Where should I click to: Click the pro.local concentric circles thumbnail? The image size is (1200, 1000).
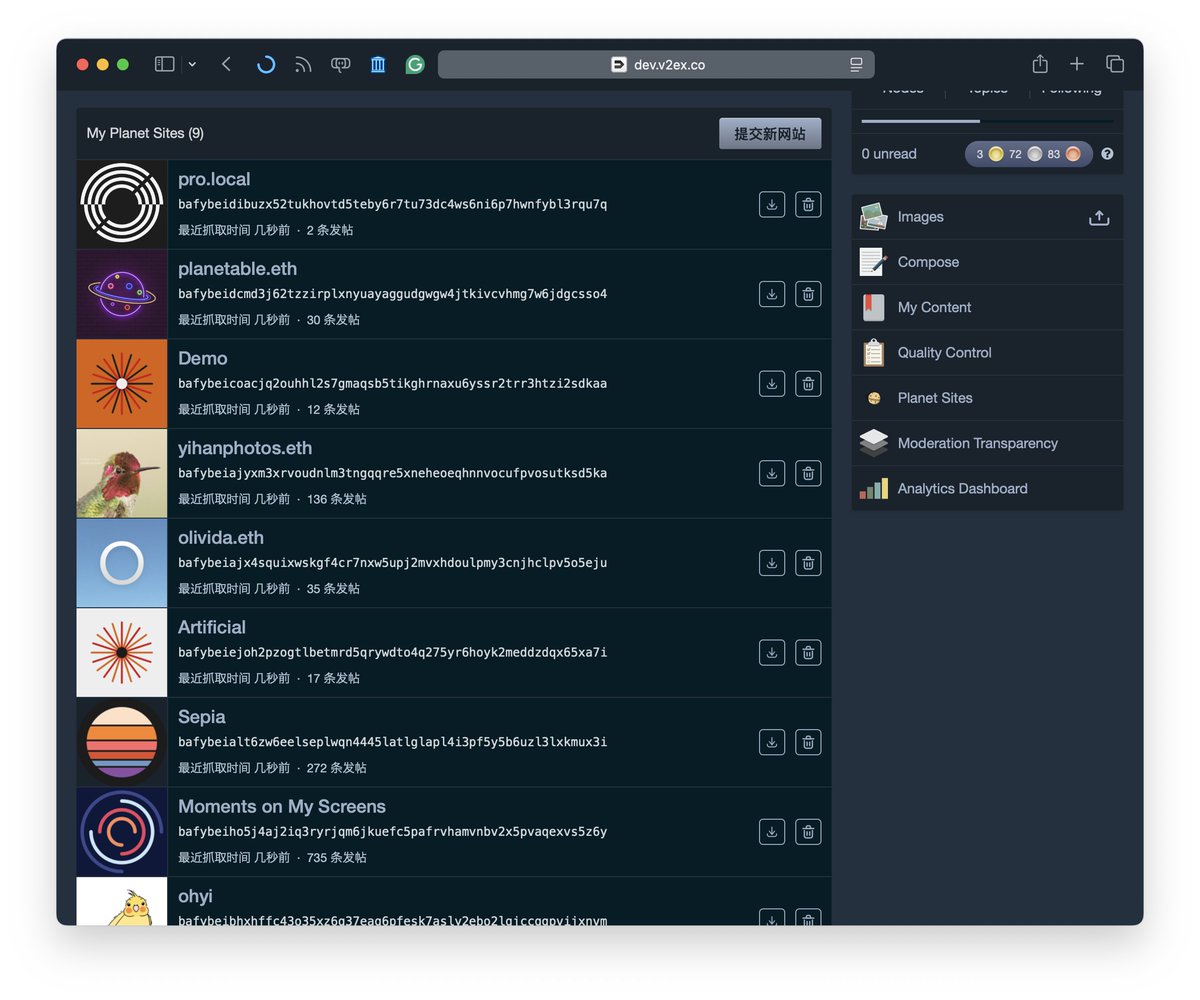coord(122,204)
